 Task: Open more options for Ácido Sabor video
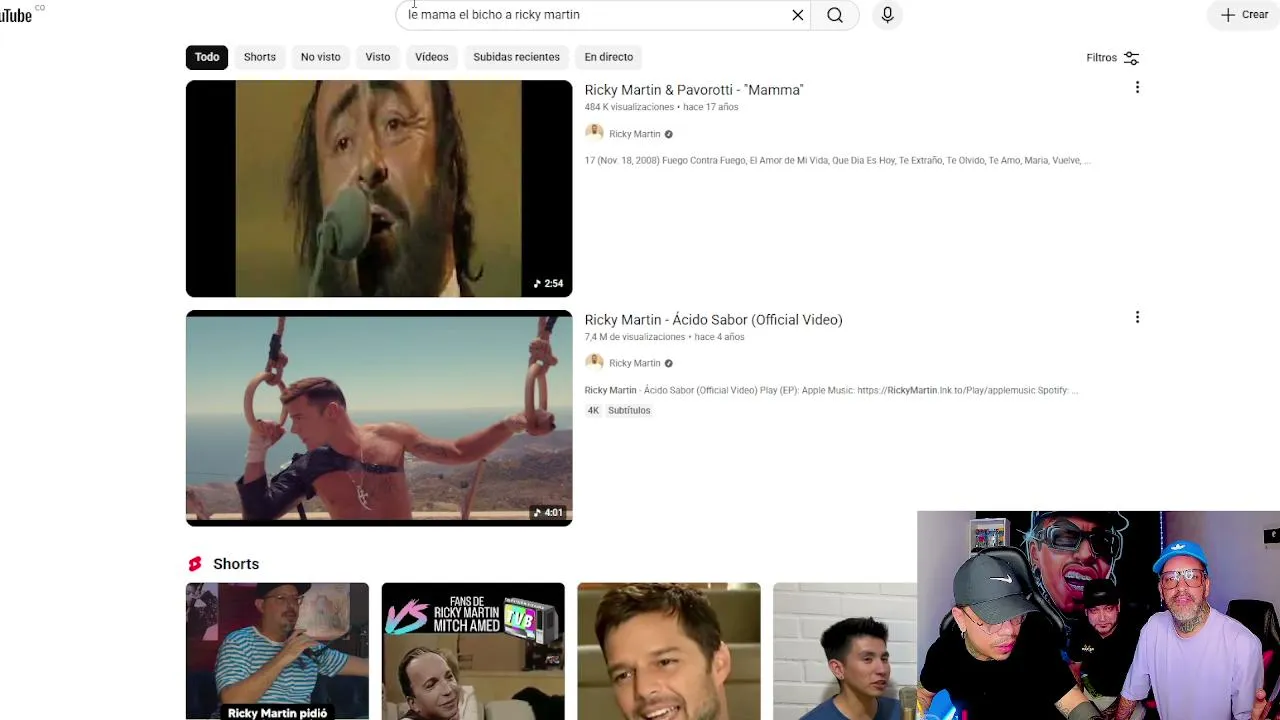coord(1137,318)
